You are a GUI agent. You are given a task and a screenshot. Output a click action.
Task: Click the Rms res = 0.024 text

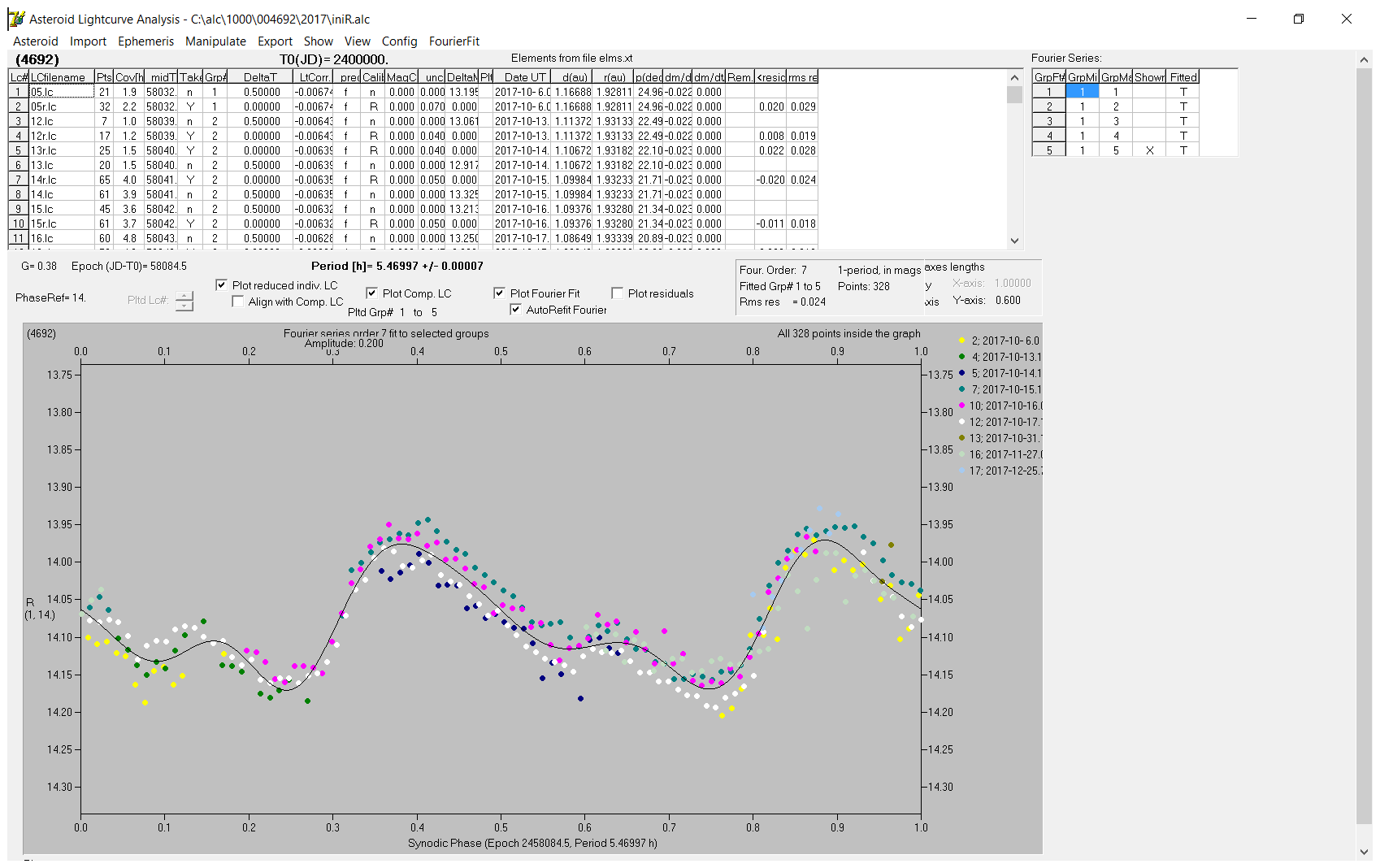(783, 302)
